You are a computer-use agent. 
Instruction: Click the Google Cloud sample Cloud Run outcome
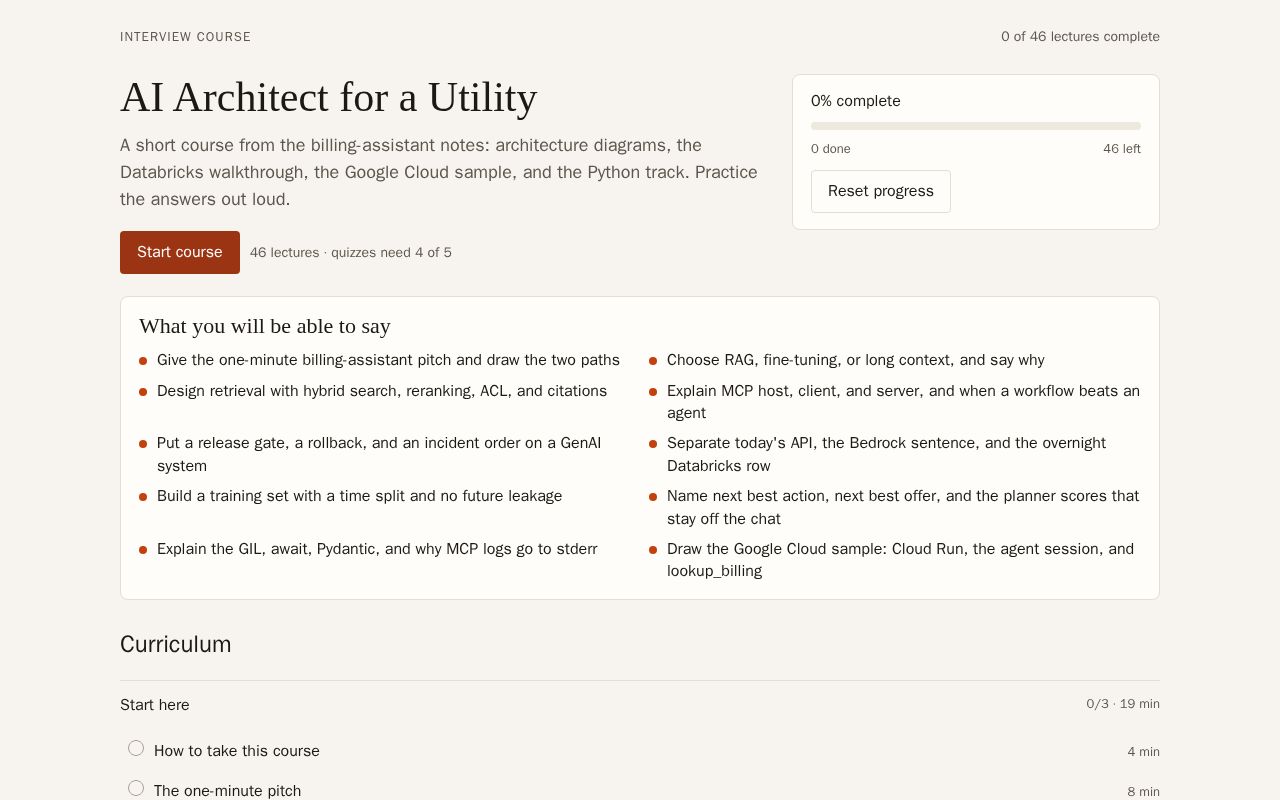coord(900,560)
